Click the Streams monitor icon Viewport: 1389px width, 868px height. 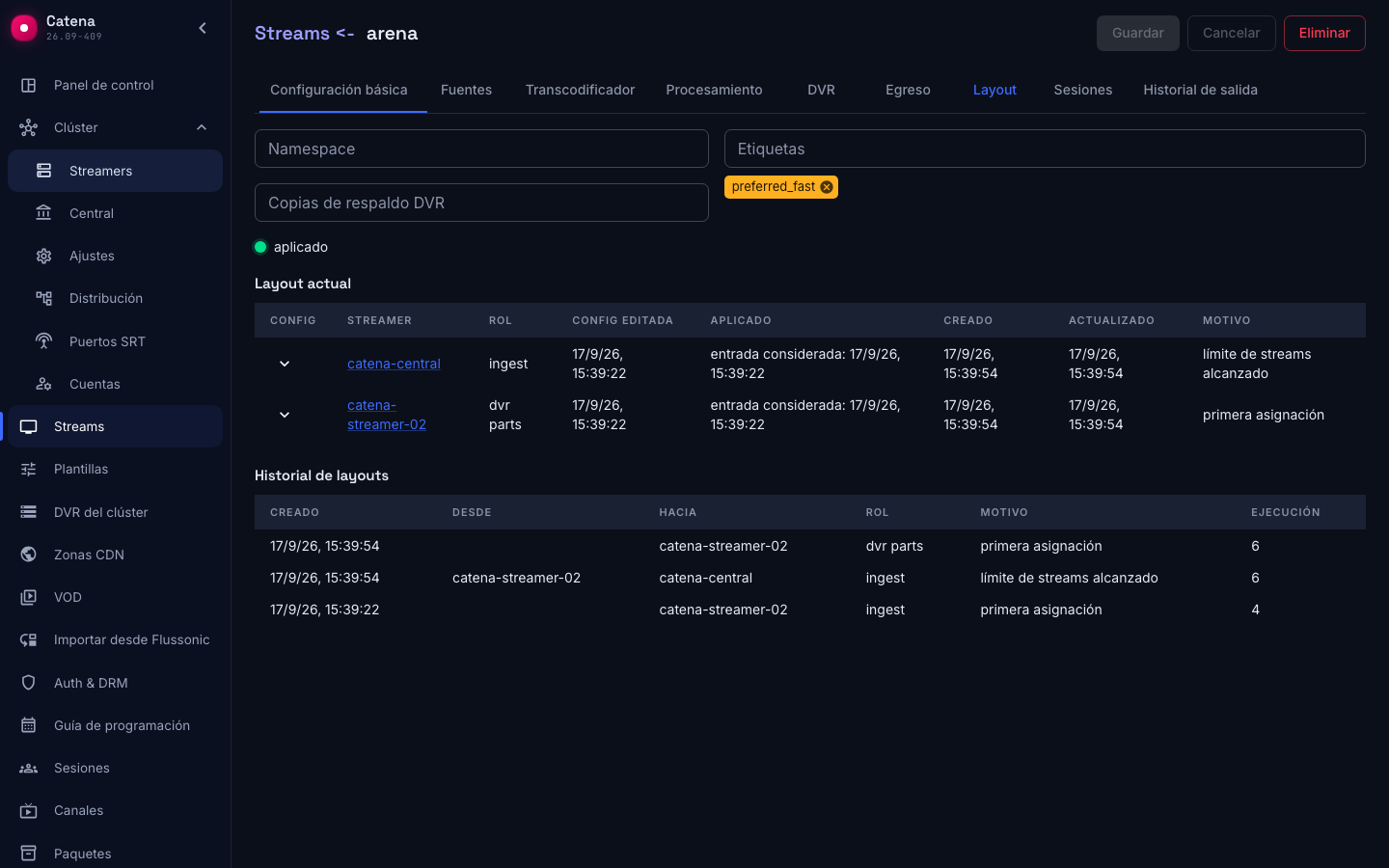pos(29,426)
